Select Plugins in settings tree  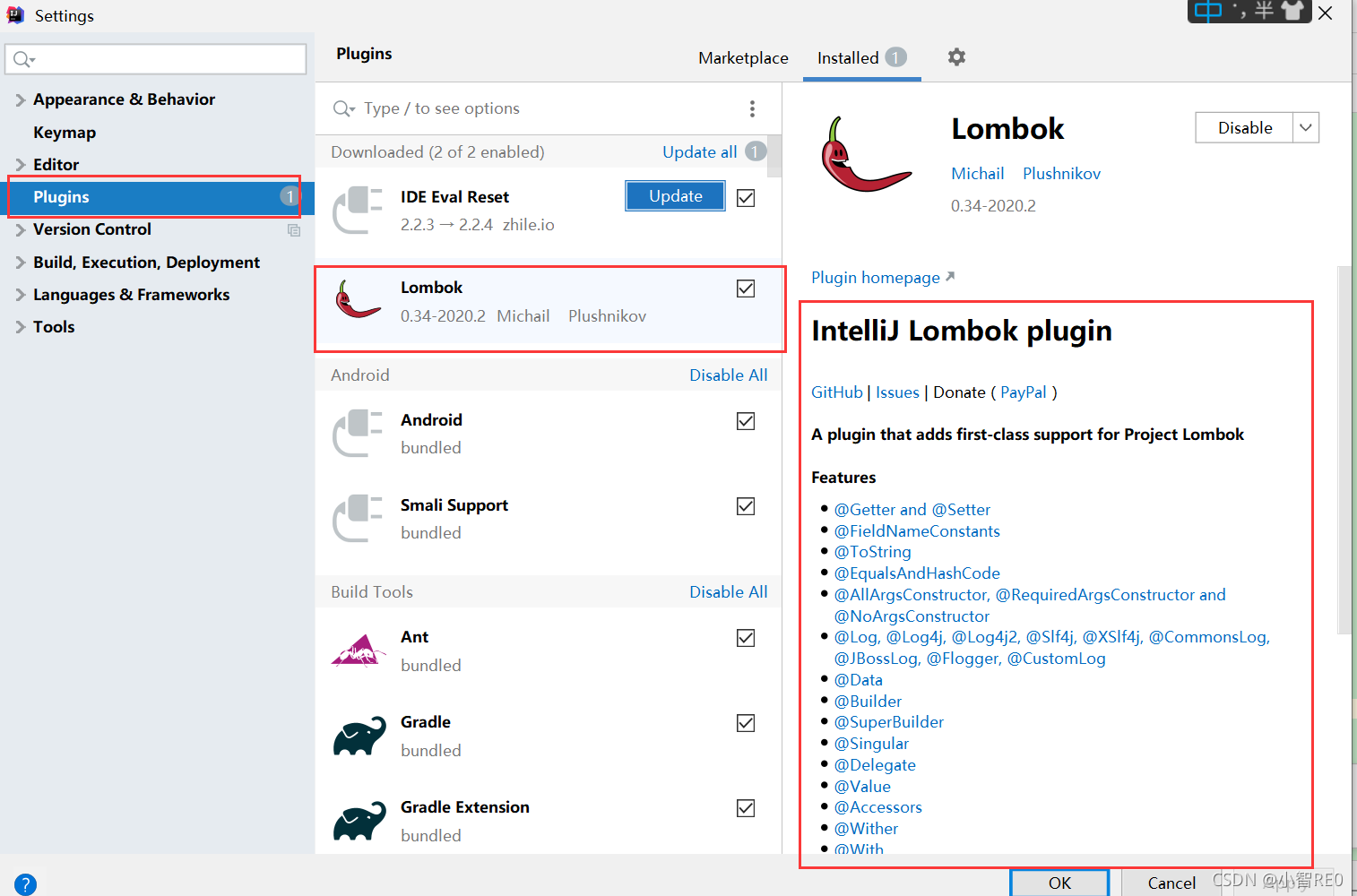point(158,197)
